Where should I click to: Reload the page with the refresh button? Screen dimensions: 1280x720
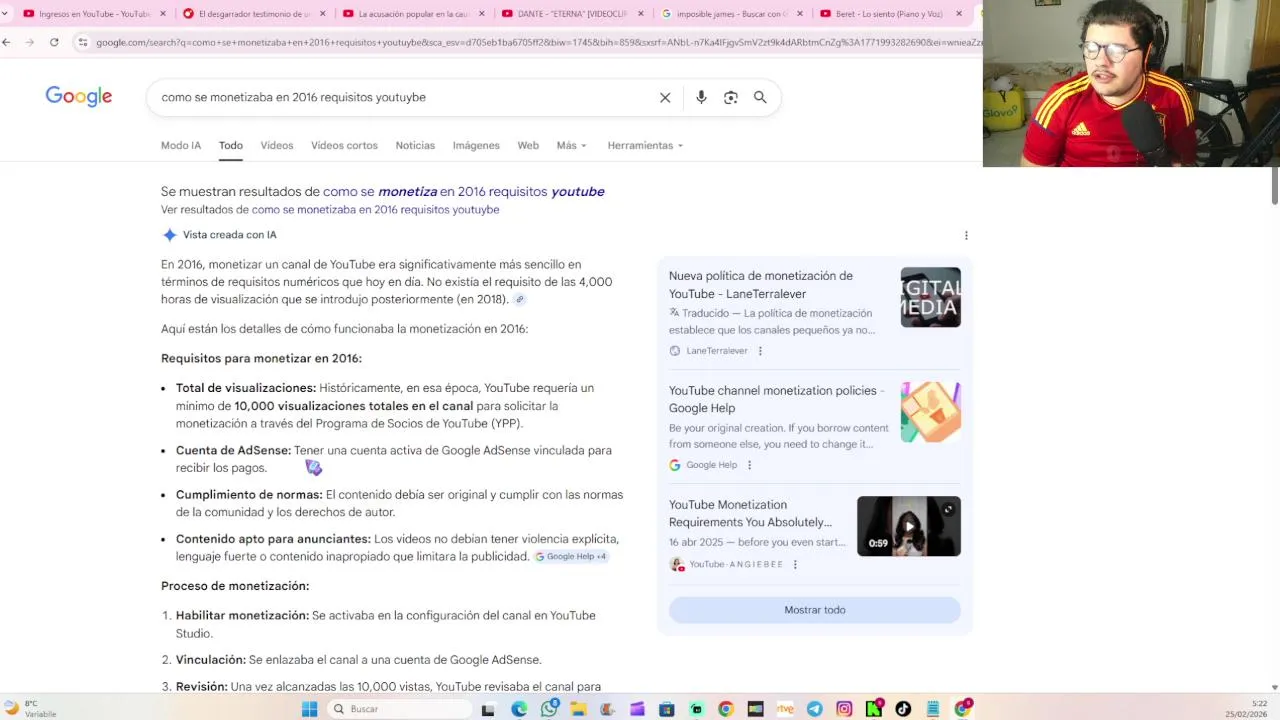[x=54, y=42]
